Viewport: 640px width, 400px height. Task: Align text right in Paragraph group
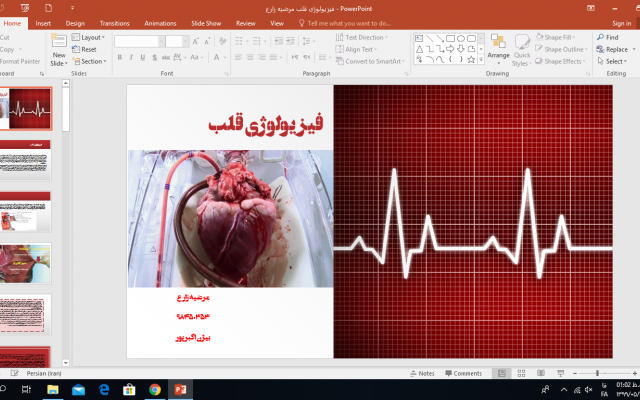(x=262, y=58)
